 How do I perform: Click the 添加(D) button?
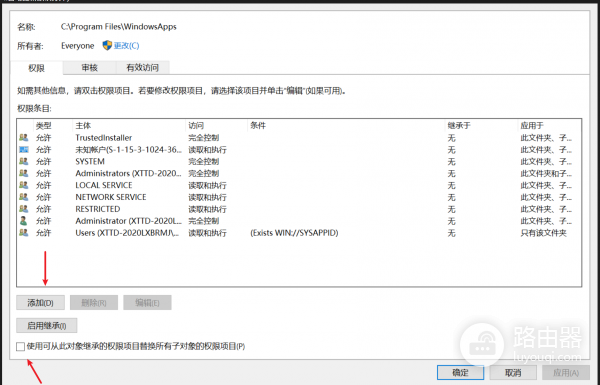click(x=40, y=303)
